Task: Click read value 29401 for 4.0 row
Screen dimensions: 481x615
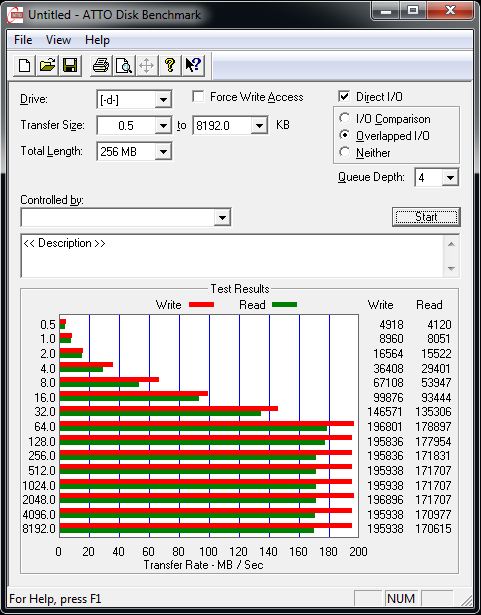Action: point(436,368)
